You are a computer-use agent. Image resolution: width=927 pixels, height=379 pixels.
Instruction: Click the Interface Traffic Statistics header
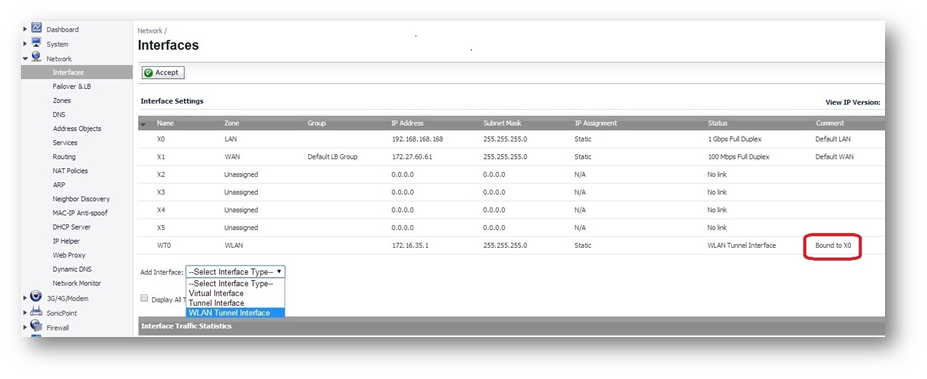[x=186, y=326]
